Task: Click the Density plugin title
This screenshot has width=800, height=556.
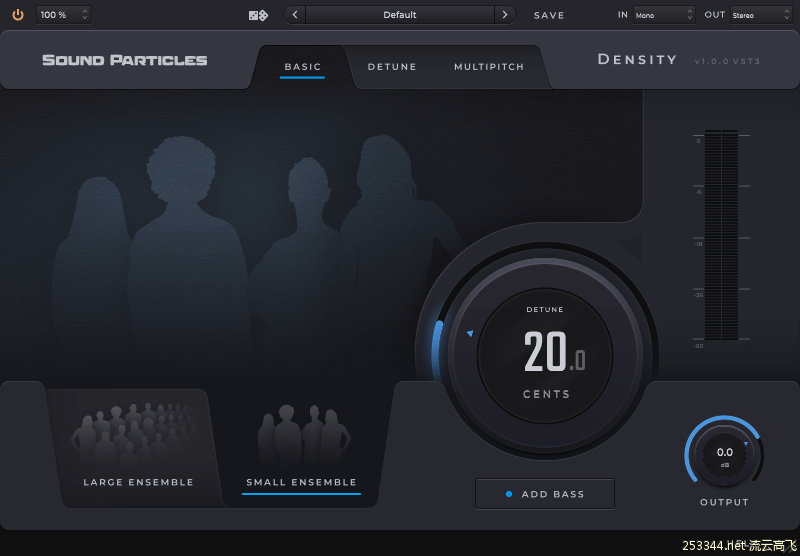Action: pyautogui.click(x=637, y=60)
